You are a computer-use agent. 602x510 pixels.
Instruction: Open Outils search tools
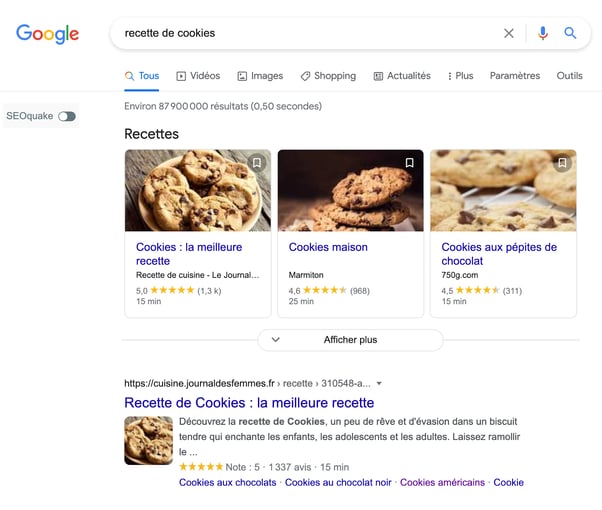click(x=569, y=76)
